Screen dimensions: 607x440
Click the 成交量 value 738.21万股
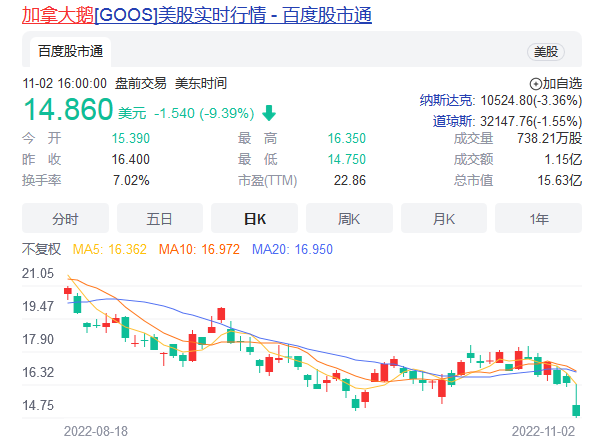coord(549,139)
